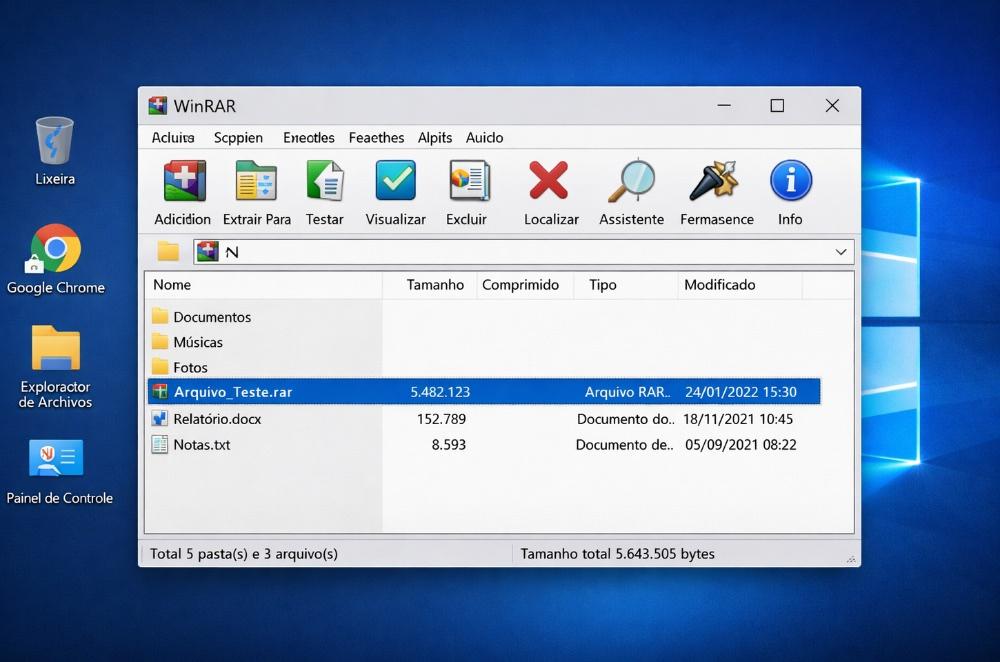Click the date 05/09/2021 08:22
This screenshot has height=662, width=1000.
(740, 445)
